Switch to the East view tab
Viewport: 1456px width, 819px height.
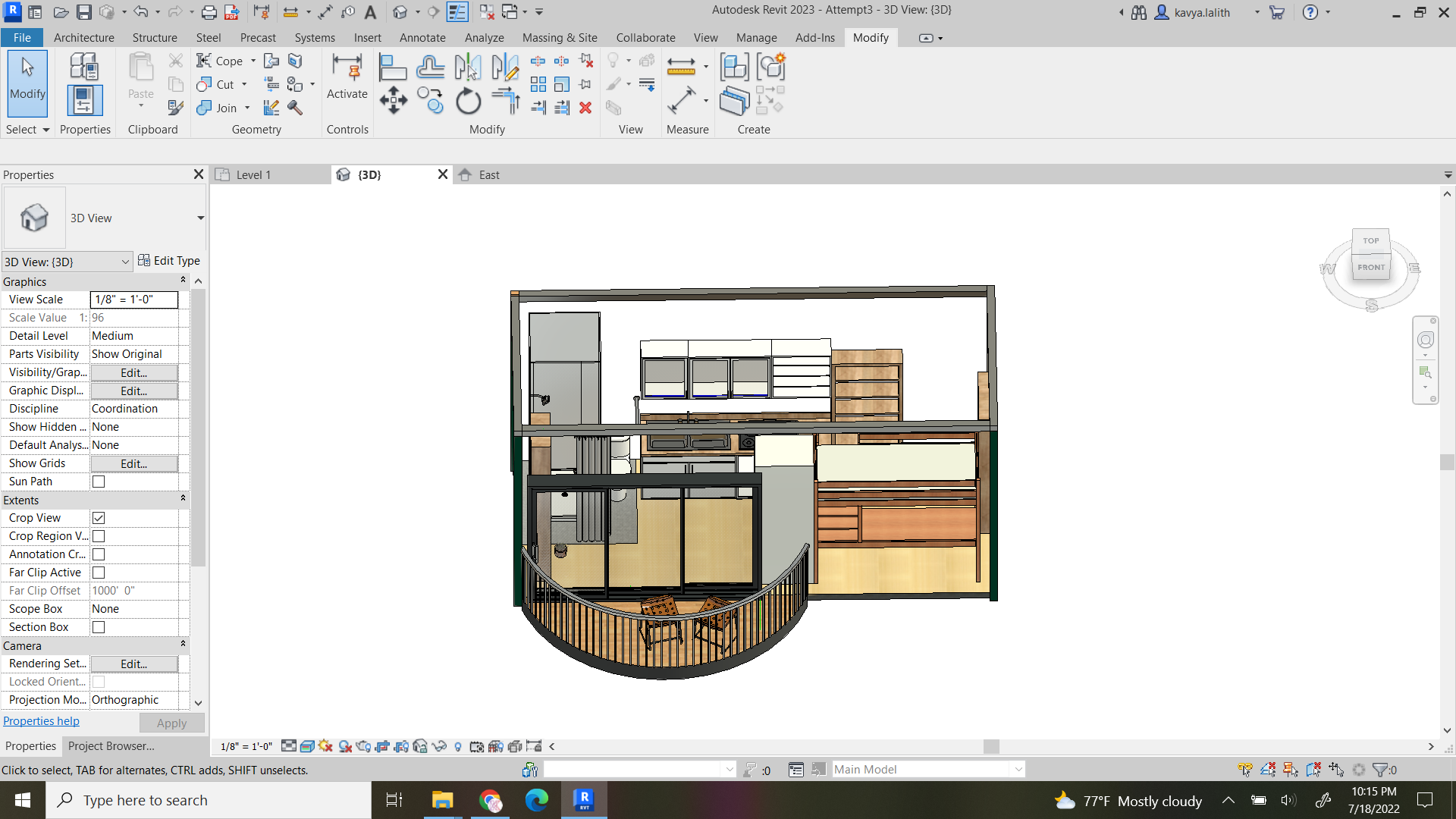coord(488,174)
